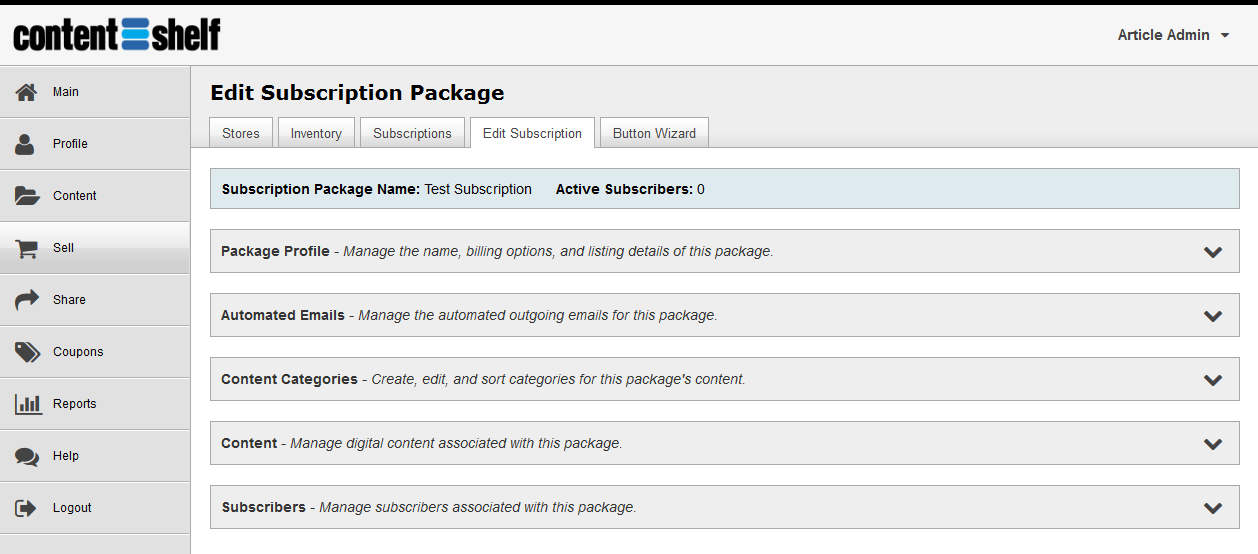Go to Content in the sidebar

tap(95, 196)
